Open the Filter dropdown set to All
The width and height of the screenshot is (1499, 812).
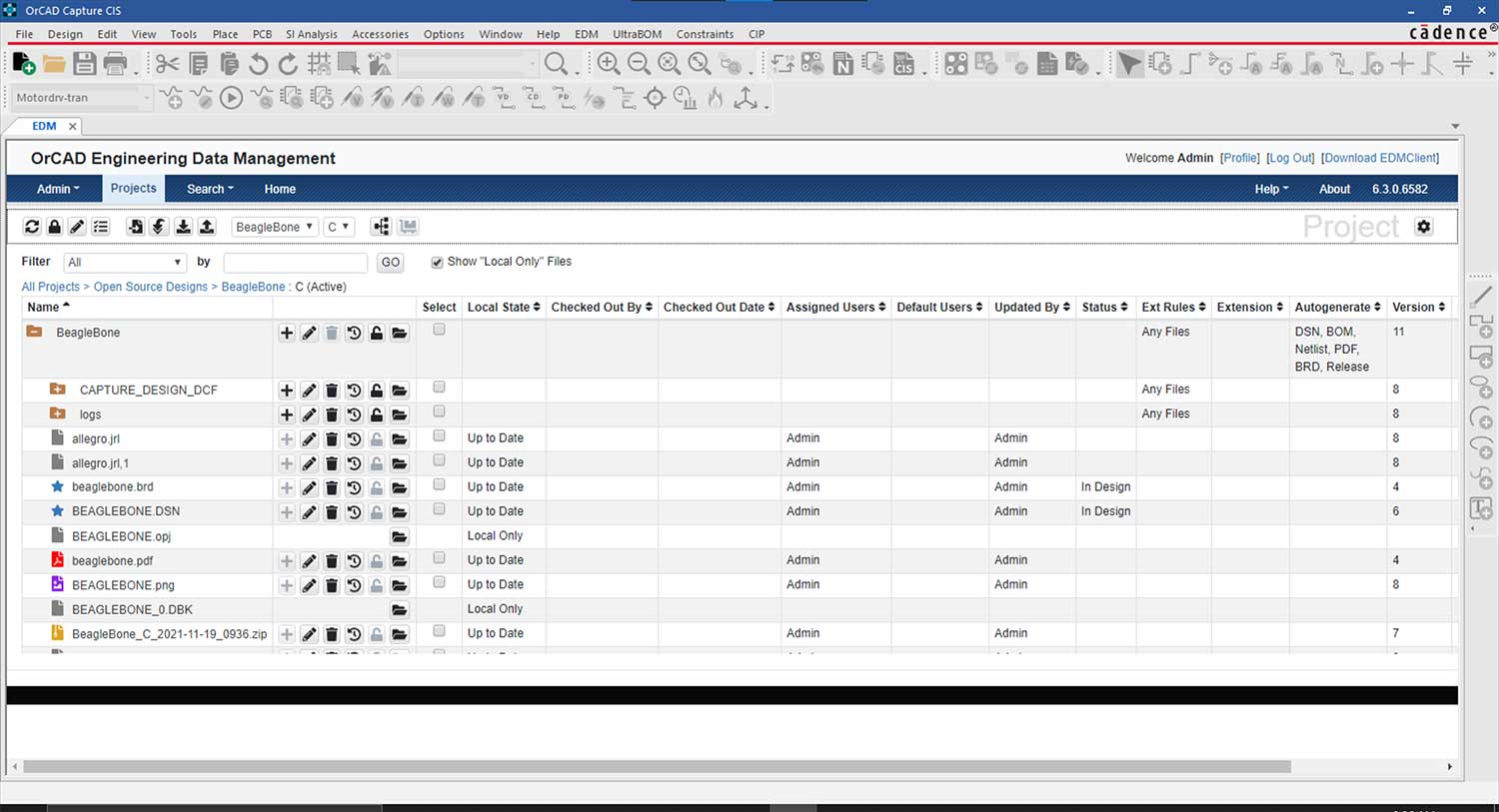pos(125,263)
